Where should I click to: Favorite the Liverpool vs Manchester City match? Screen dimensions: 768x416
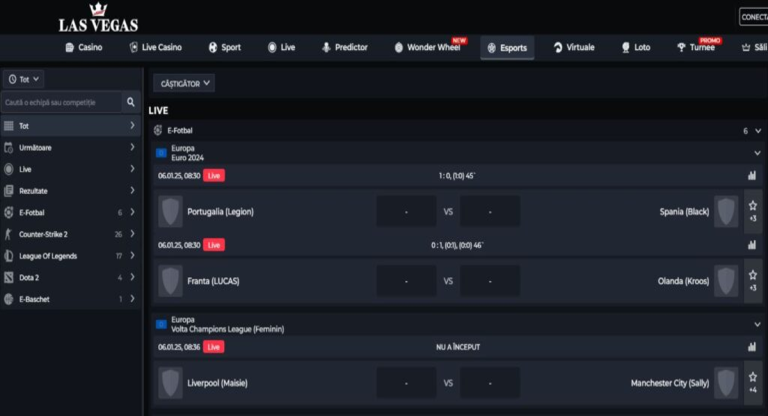[753, 377]
